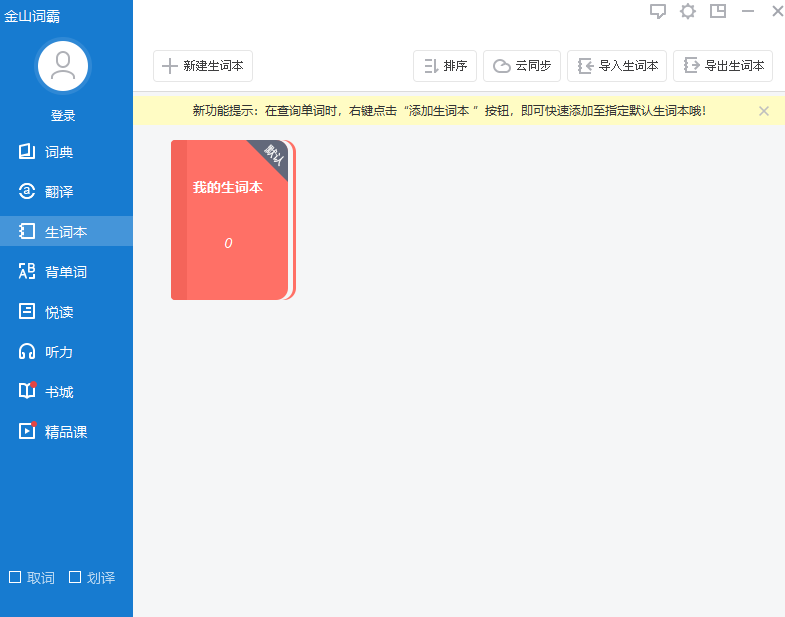Click the user avatar icon
The width and height of the screenshot is (785, 617).
[x=63, y=67]
